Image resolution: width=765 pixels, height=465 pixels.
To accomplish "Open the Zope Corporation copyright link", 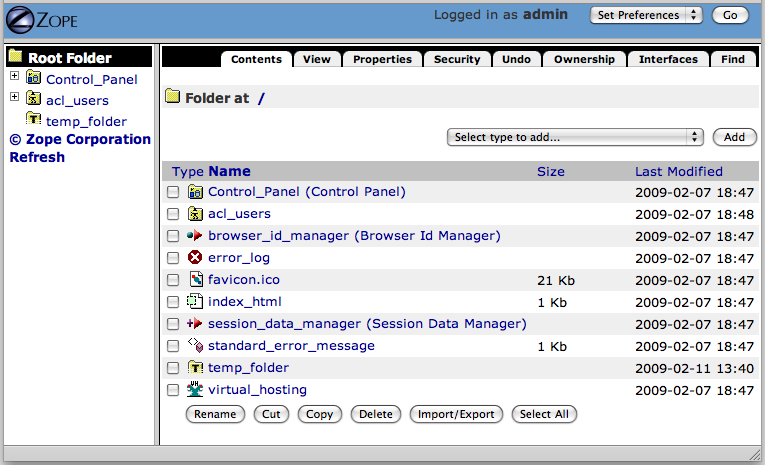I will click(x=81, y=139).
